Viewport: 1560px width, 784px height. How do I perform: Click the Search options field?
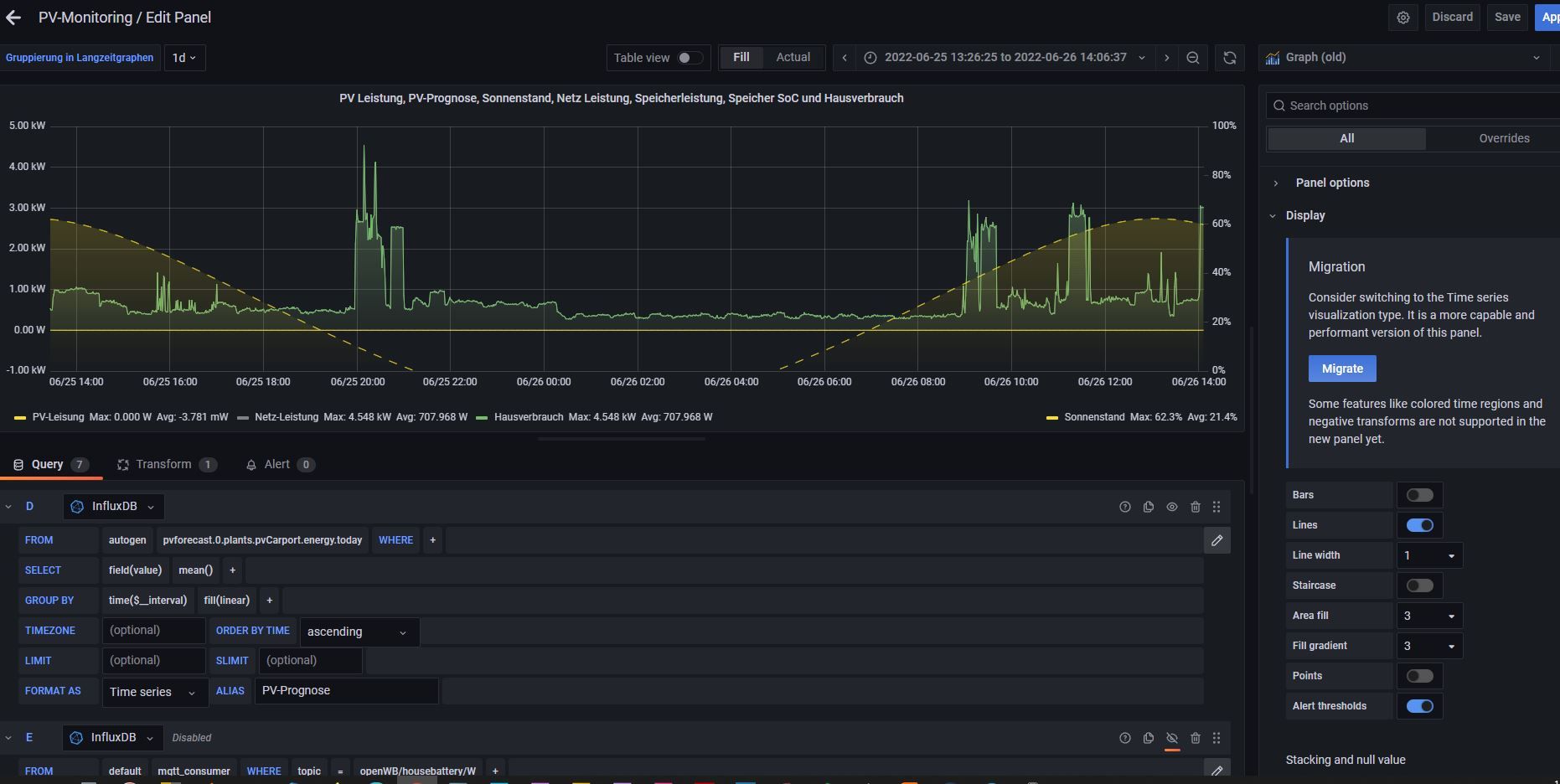coord(1413,106)
